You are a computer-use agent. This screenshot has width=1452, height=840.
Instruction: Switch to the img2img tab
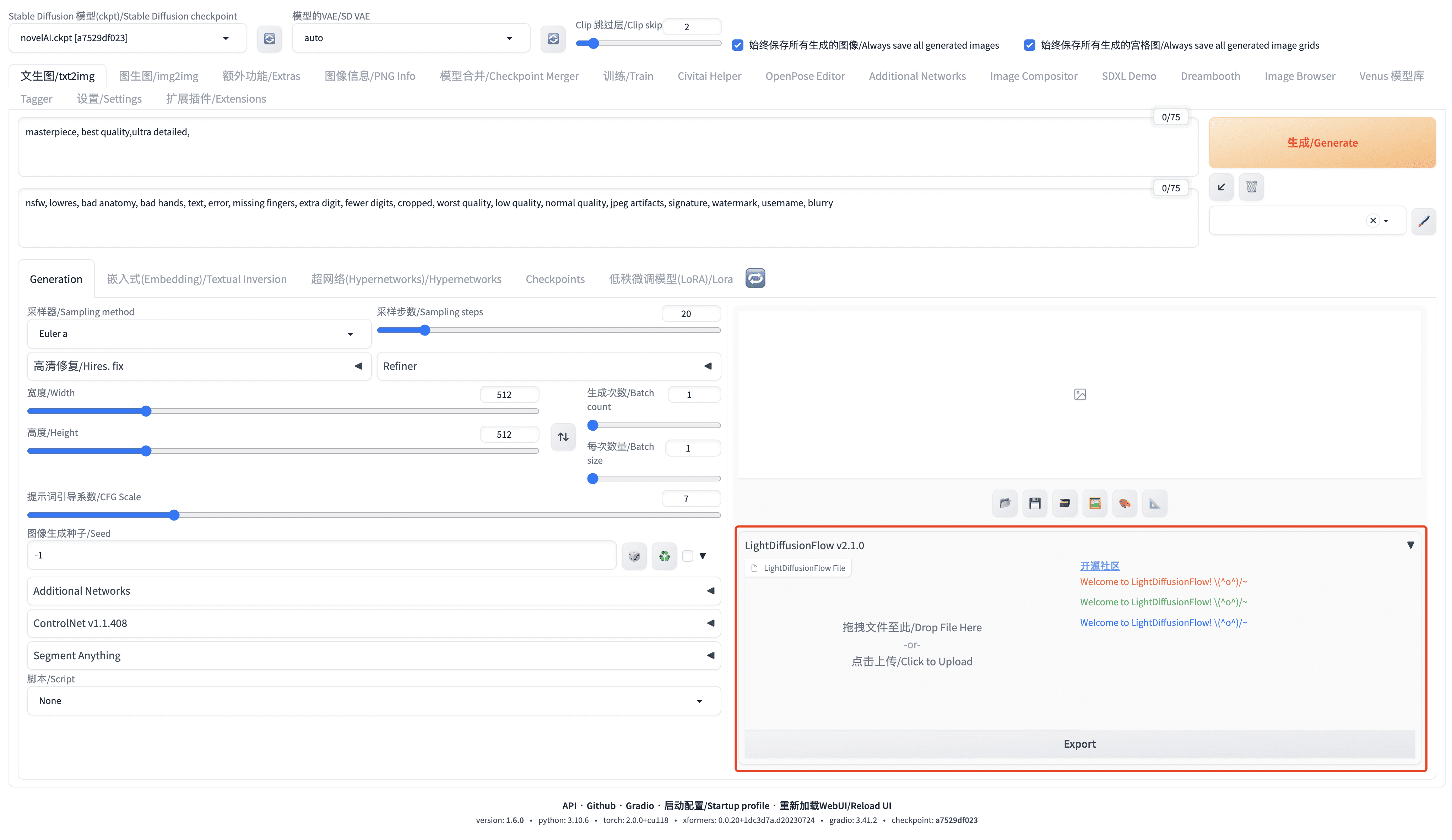(x=158, y=76)
